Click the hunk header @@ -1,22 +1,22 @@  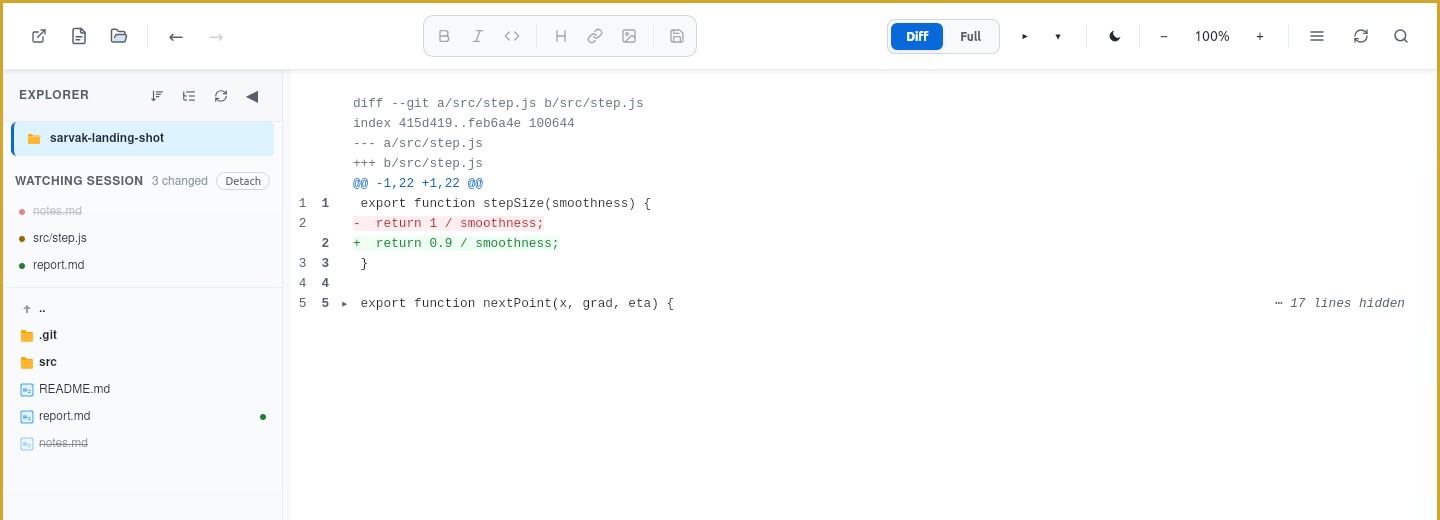[x=418, y=184]
